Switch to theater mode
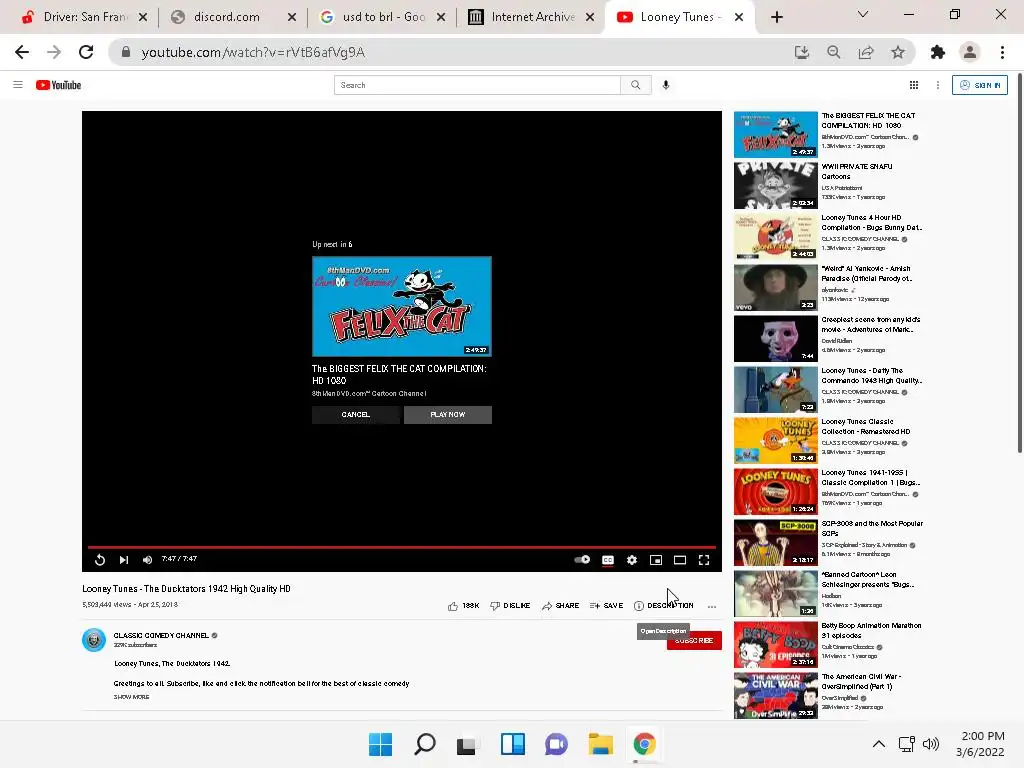Viewport: 1024px width, 768px height. click(x=680, y=560)
